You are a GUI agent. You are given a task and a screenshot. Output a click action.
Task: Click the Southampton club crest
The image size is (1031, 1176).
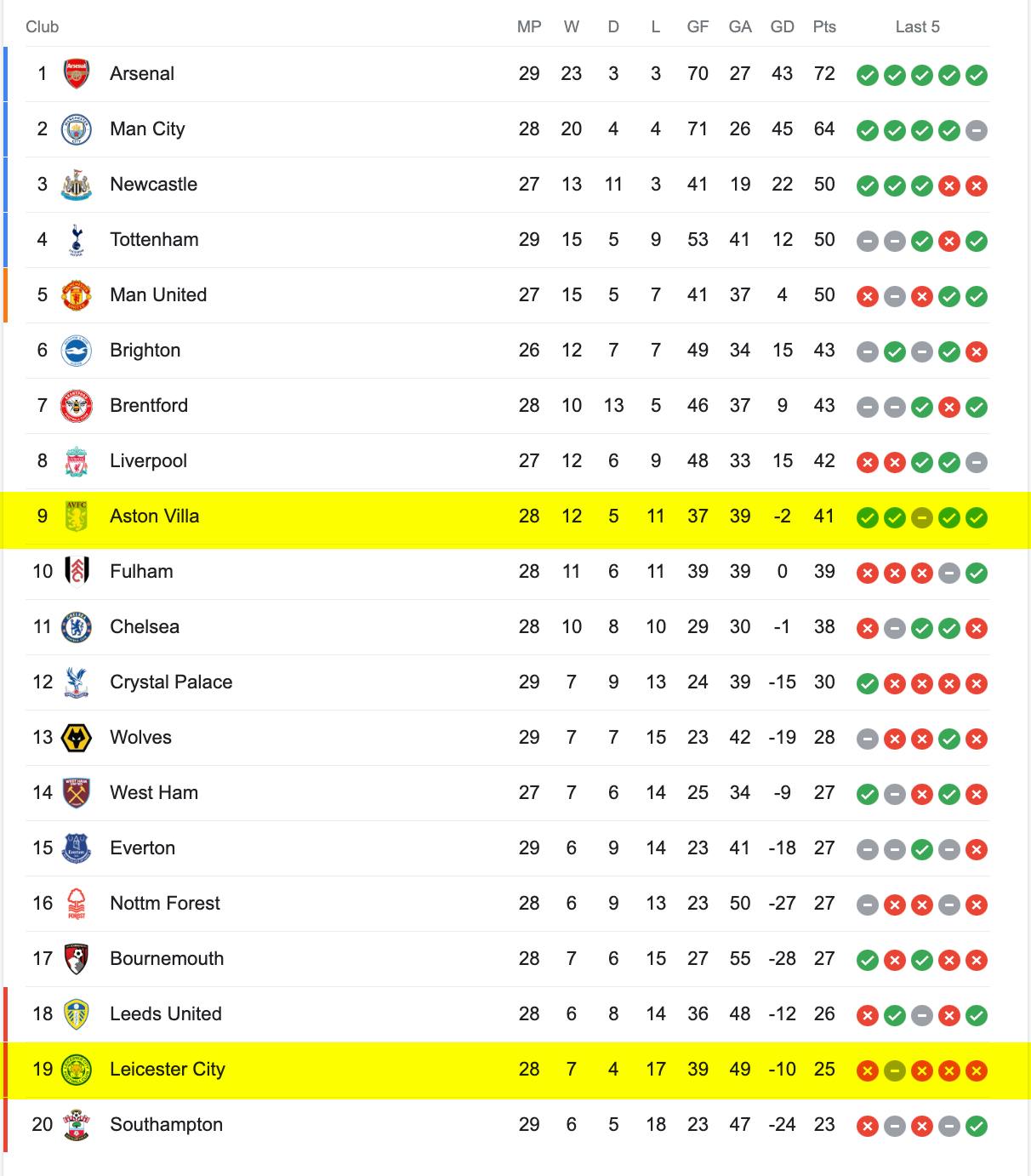[77, 1125]
